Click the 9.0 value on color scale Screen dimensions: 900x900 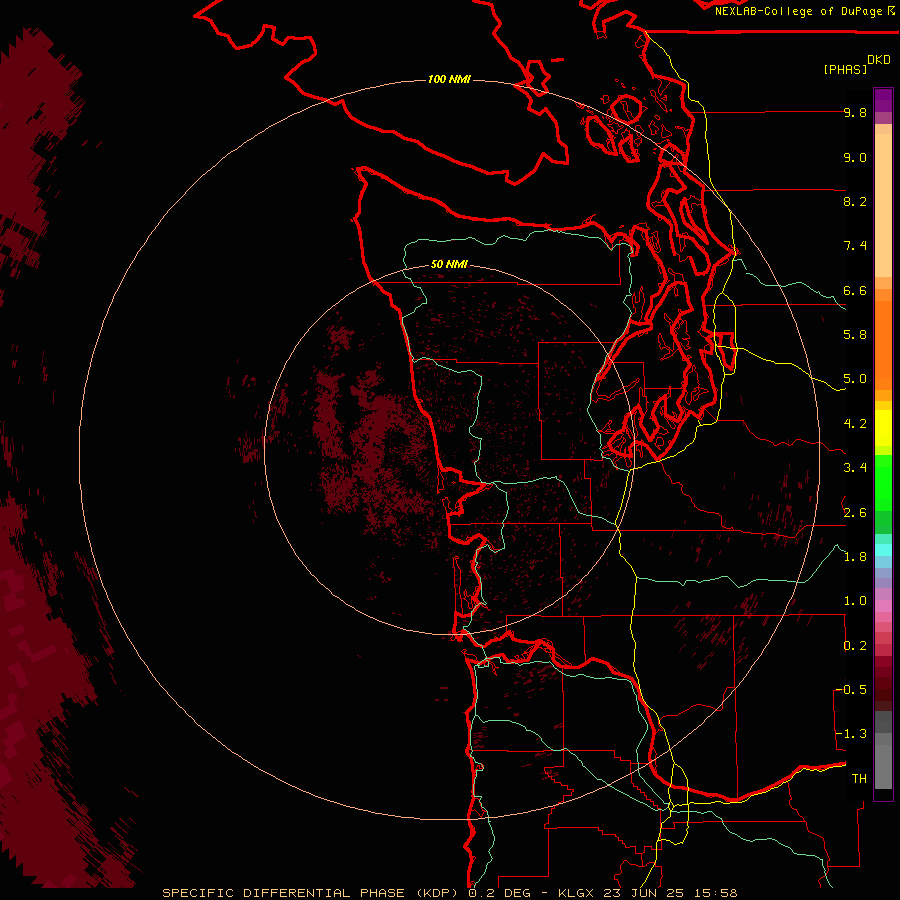click(855, 157)
